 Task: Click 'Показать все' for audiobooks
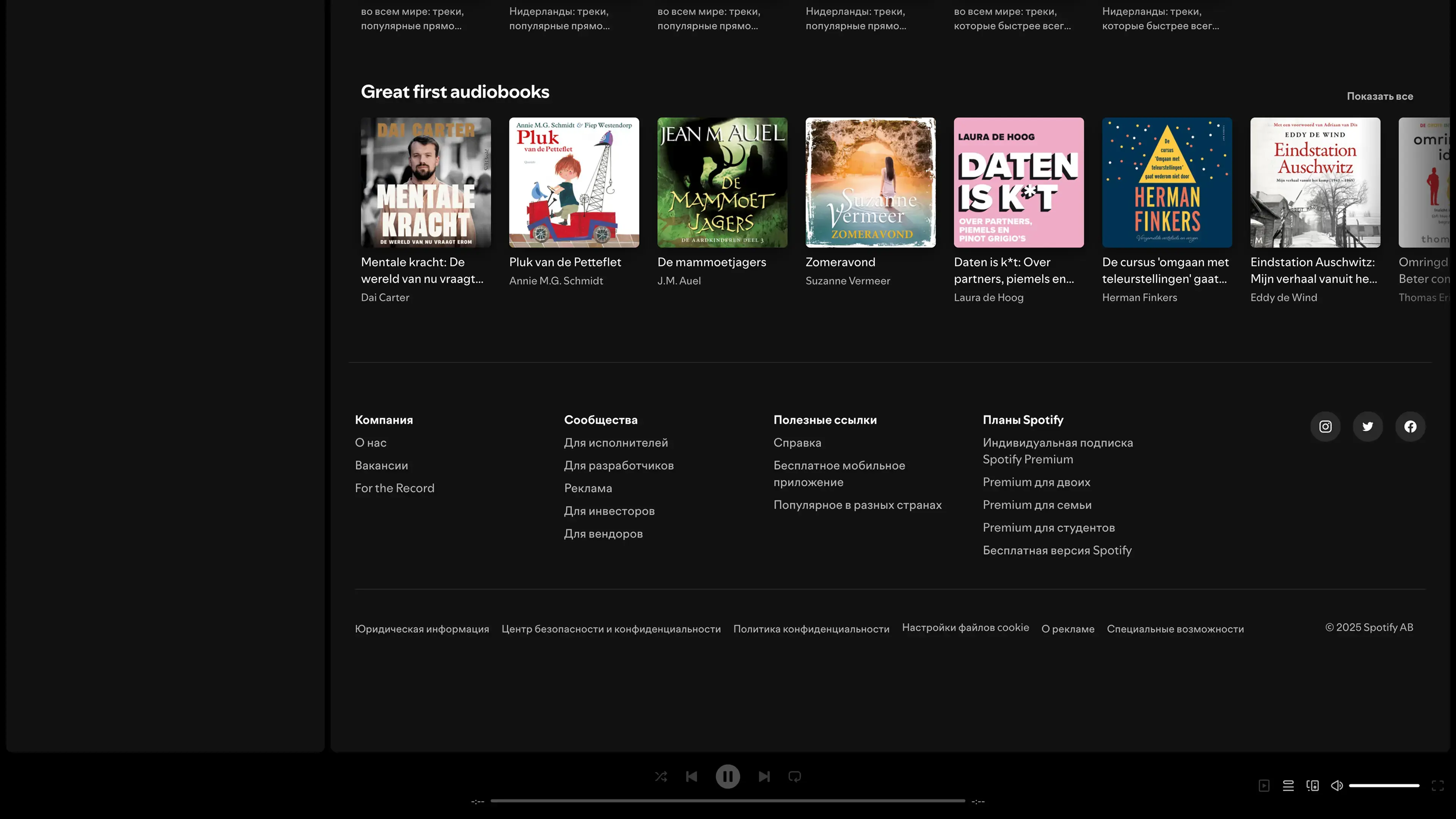pyautogui.click(x=1380, y=96)
